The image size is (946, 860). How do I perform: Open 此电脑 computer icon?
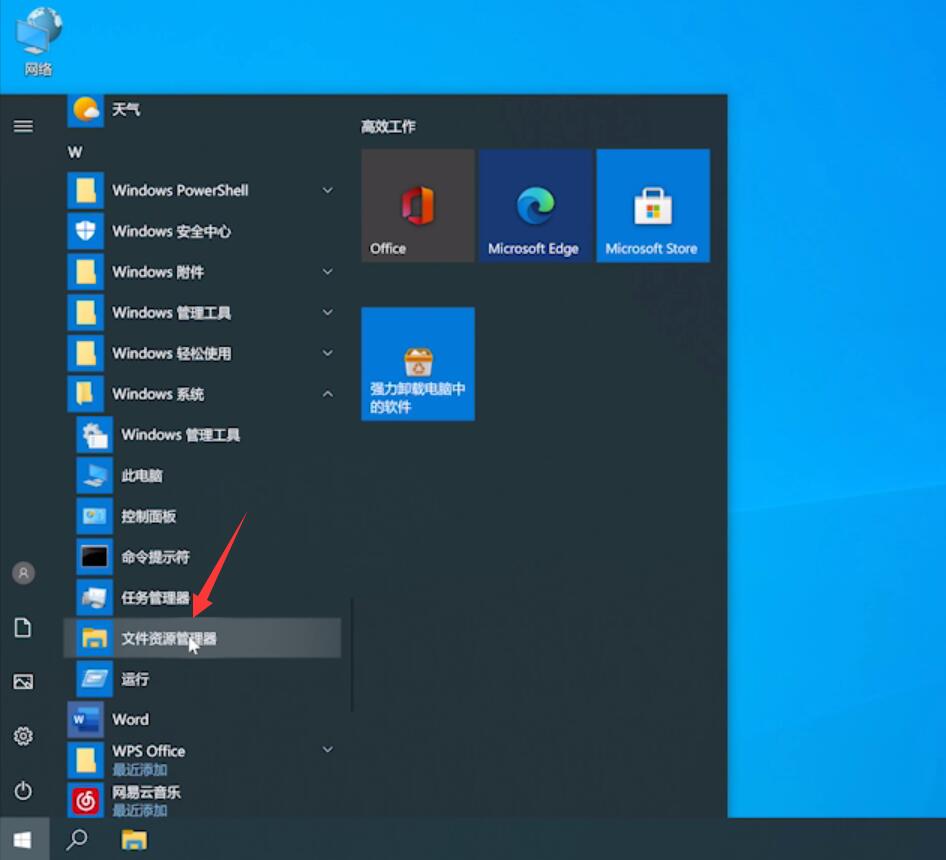(94, 476)
